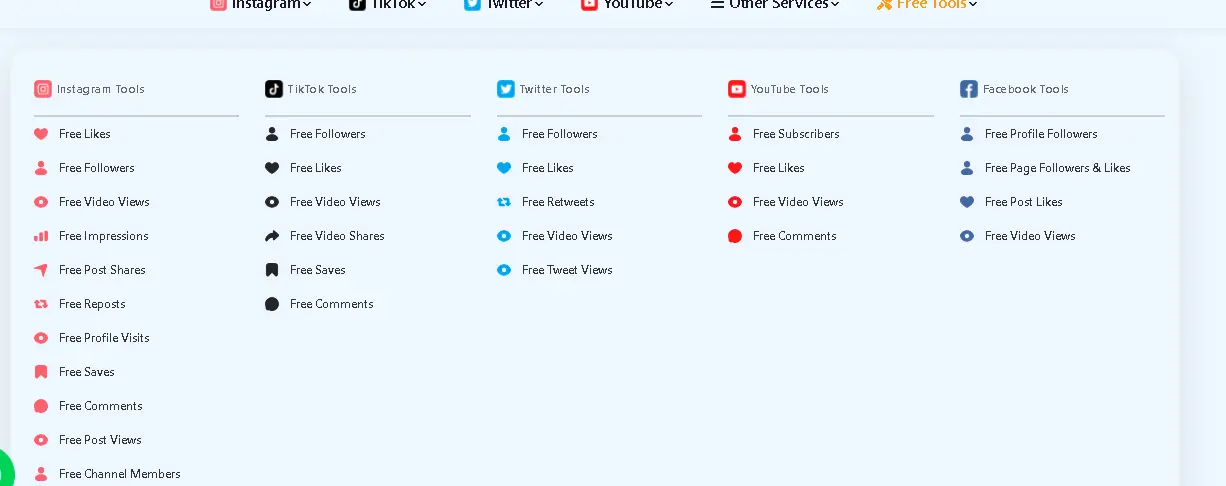Collapse the Free Tools dropdown menu
Image resolution: width=1226 pixels, height=486 pixels.
click(927, 4)
